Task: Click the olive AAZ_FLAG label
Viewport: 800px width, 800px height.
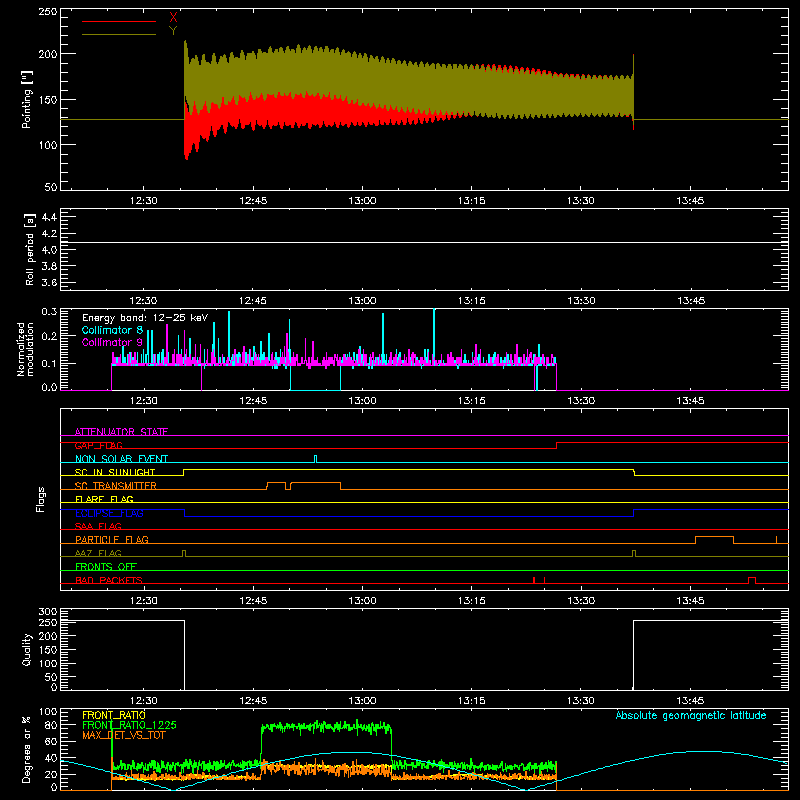Action: tap(98, 553)
